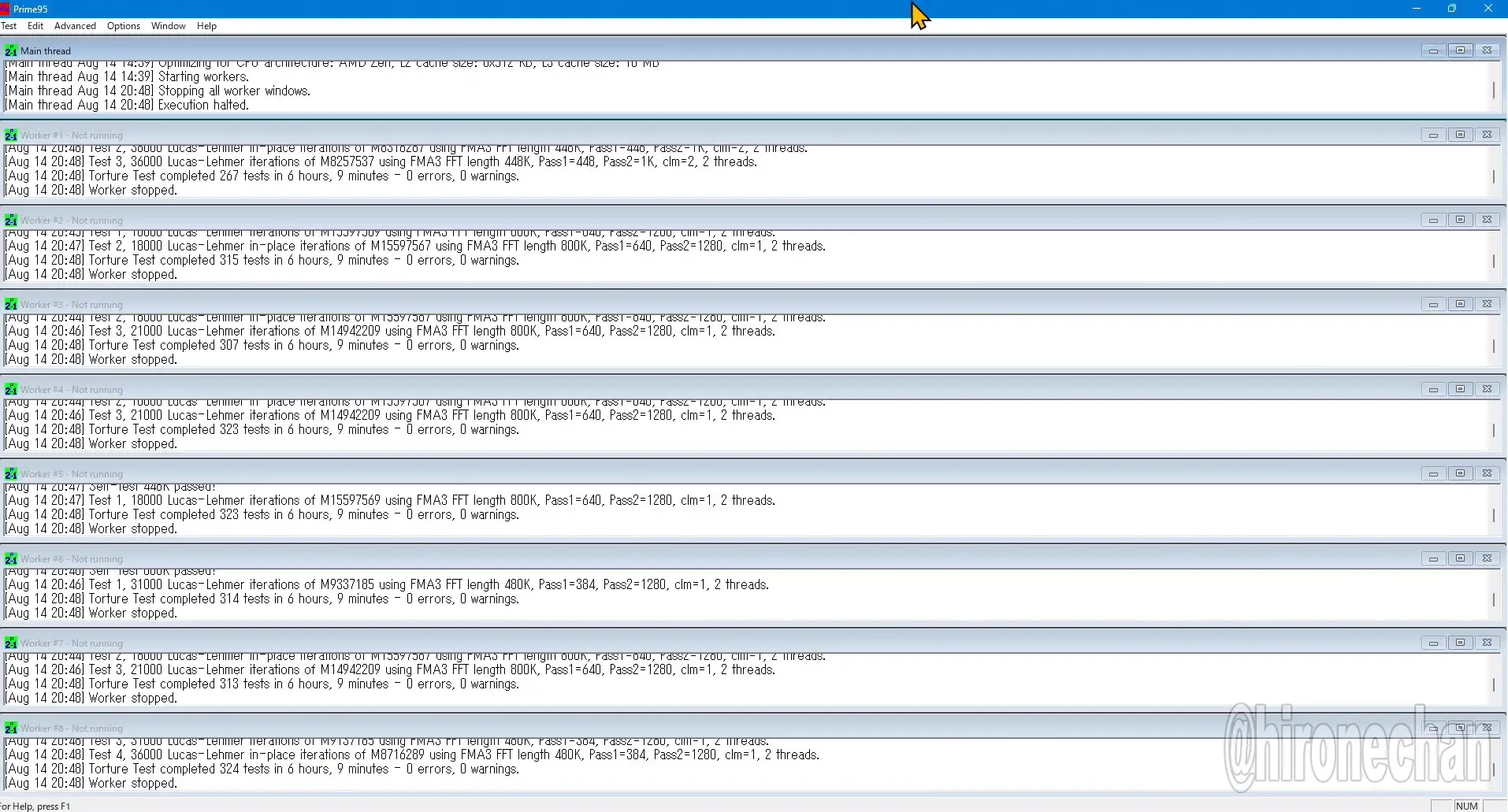Click the Worker #6 window icon
The height and width of the screenshot is (812, 1508).
(10, 559)
